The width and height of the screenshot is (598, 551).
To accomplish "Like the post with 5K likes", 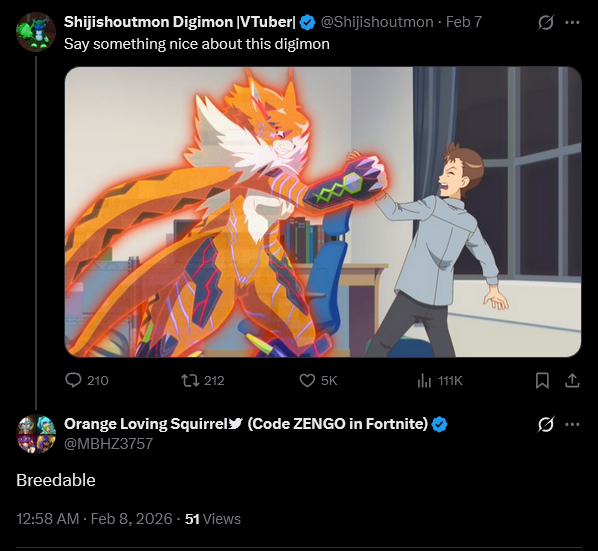I will click(307, 380).
